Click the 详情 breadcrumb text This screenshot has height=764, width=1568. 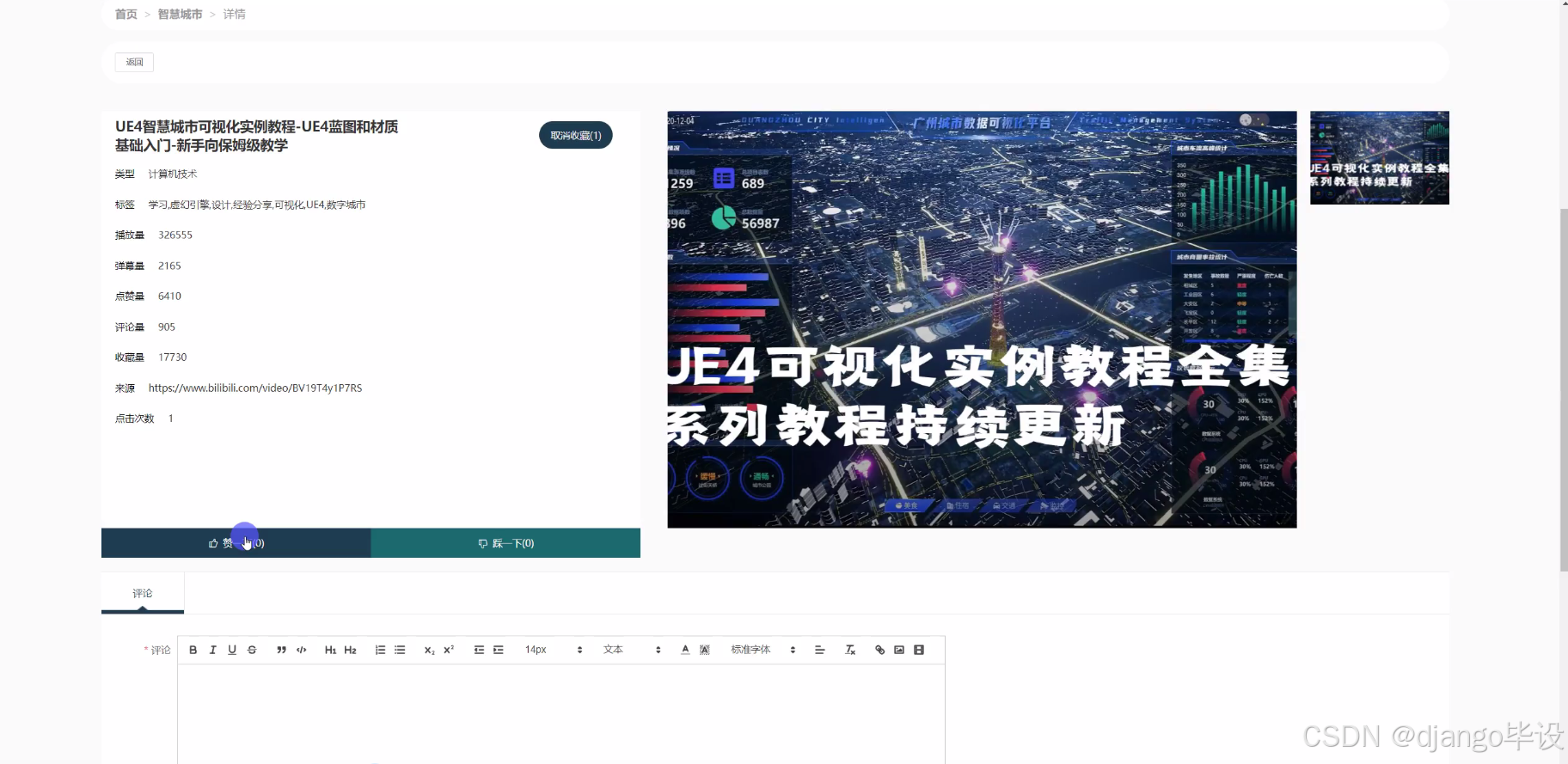(x=234, y=15)
